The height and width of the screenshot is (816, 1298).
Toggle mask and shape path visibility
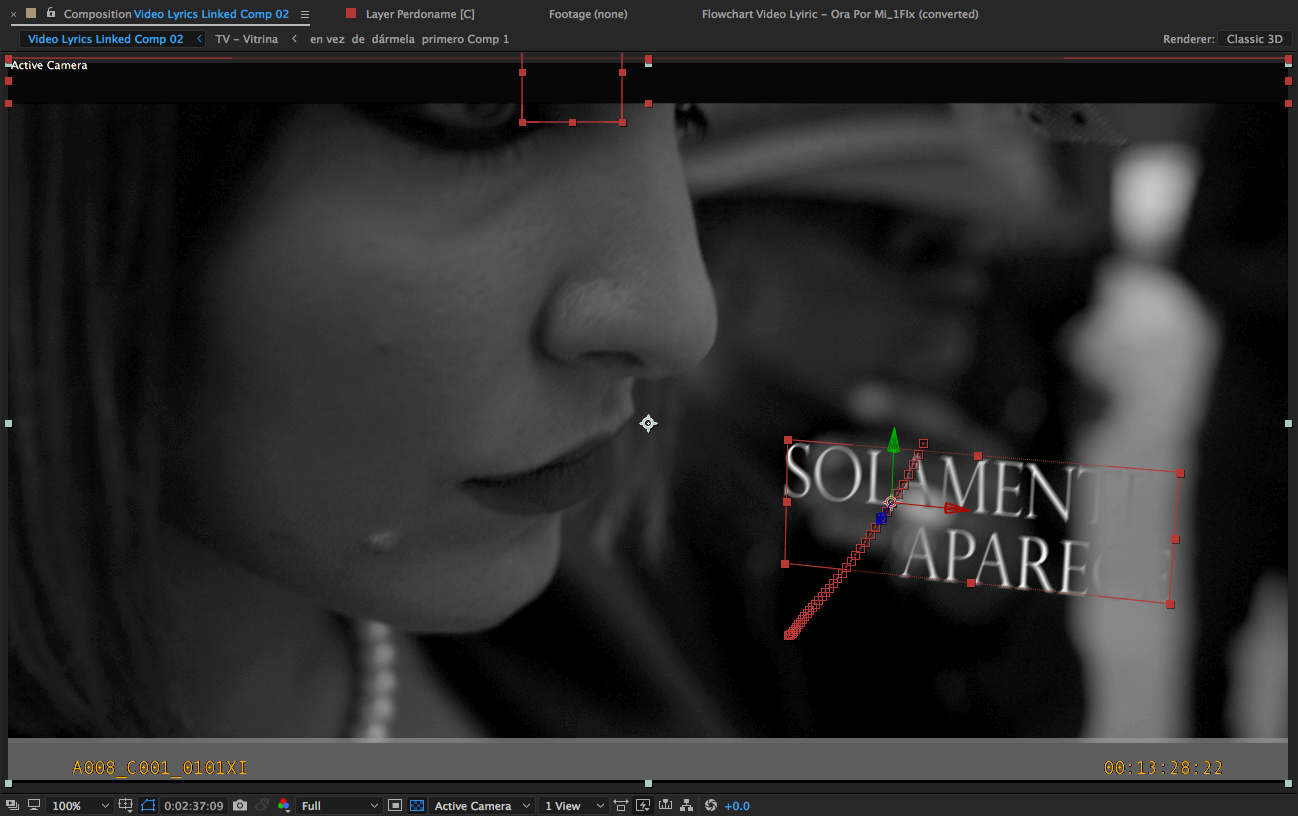[x=149, y=805]
